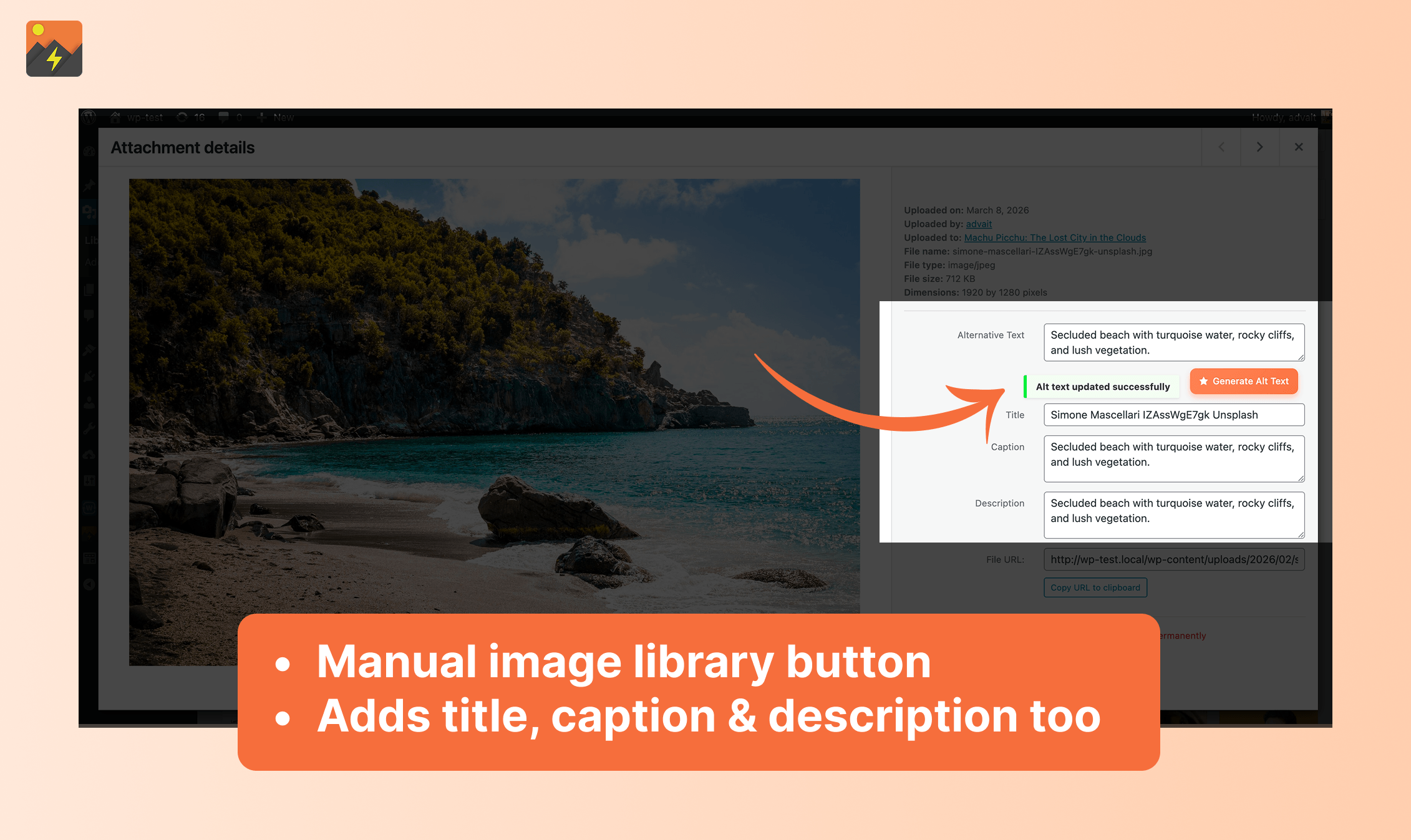Image resolution: width=1411 pixels, height=840 pixels.
Task: Click the Title input field
Action: coord(1173,415)
